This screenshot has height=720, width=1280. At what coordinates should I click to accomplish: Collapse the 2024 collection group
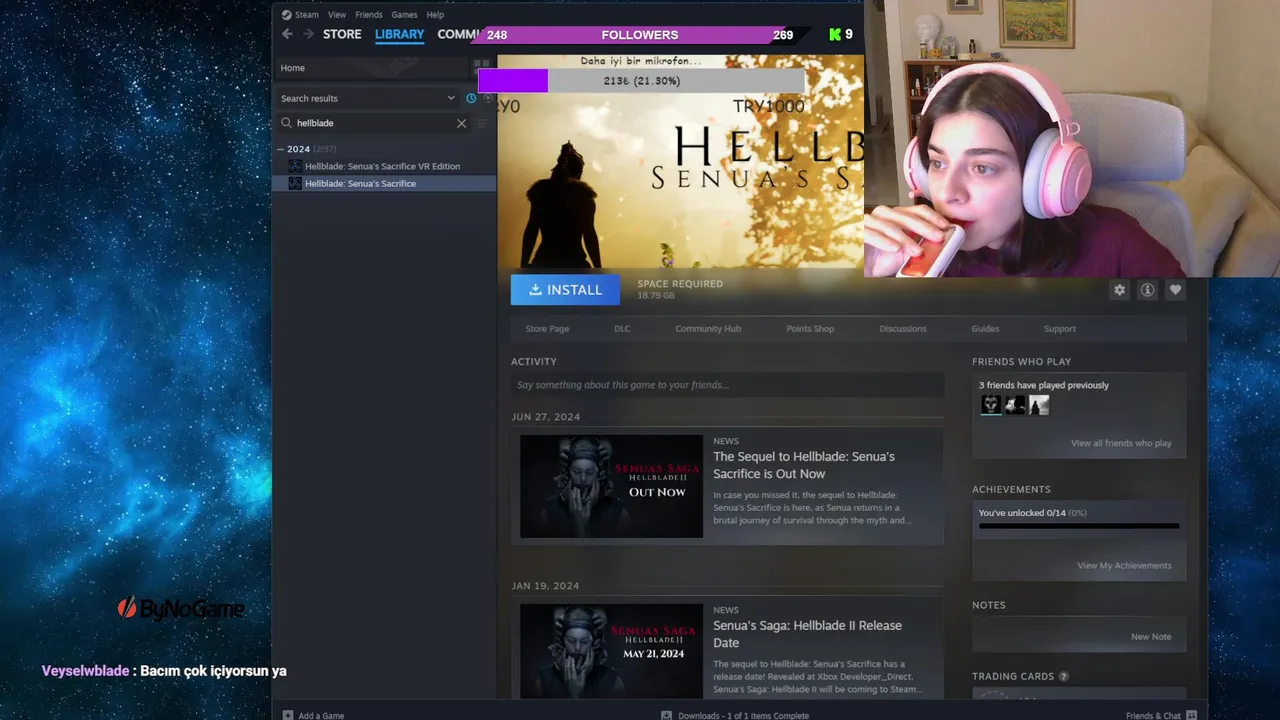point(281,149)
